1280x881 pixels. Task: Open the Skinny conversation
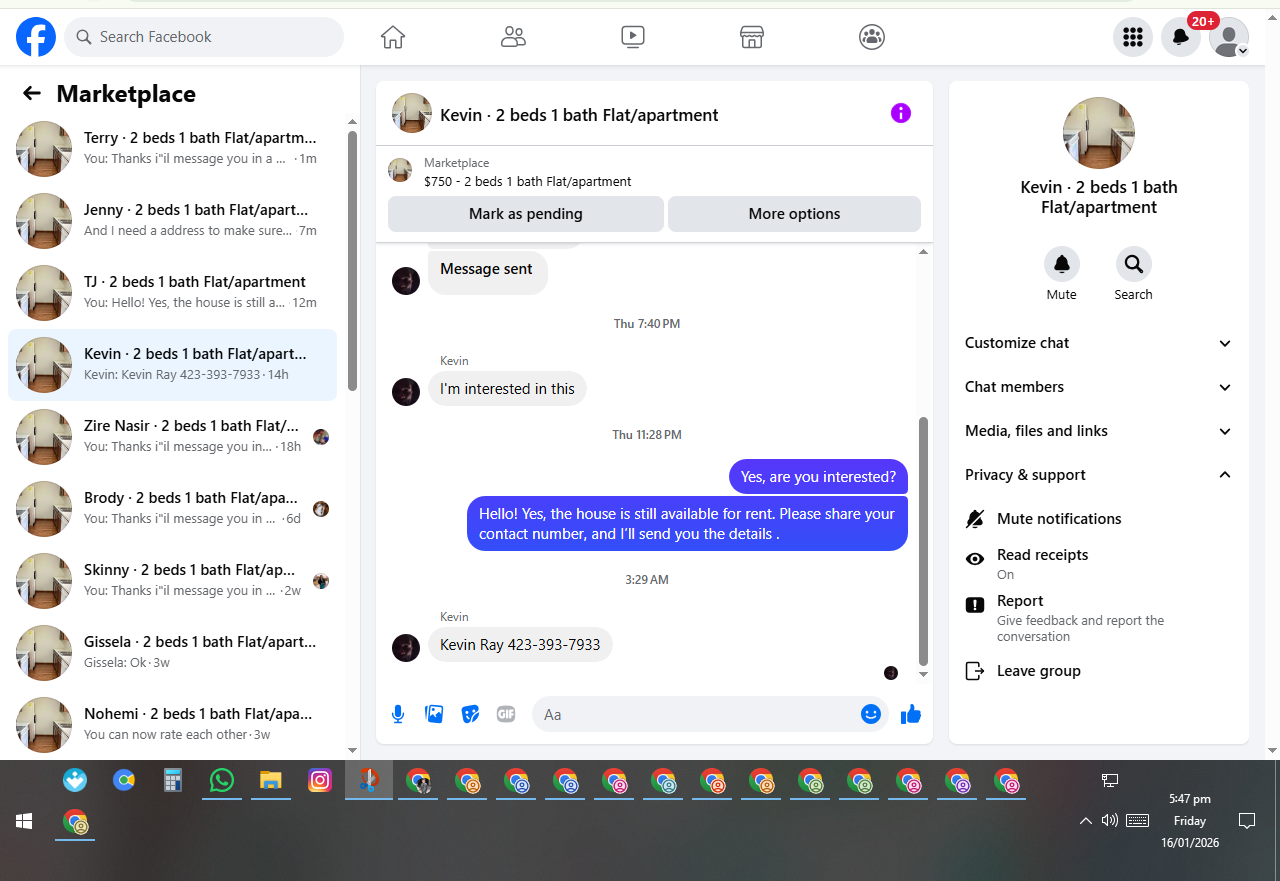coord(172,581)
